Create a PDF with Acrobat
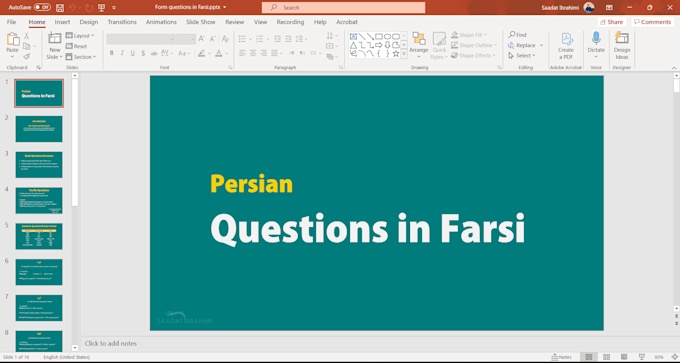Viewport: 680px width, 363px height. tap(566, 46)
